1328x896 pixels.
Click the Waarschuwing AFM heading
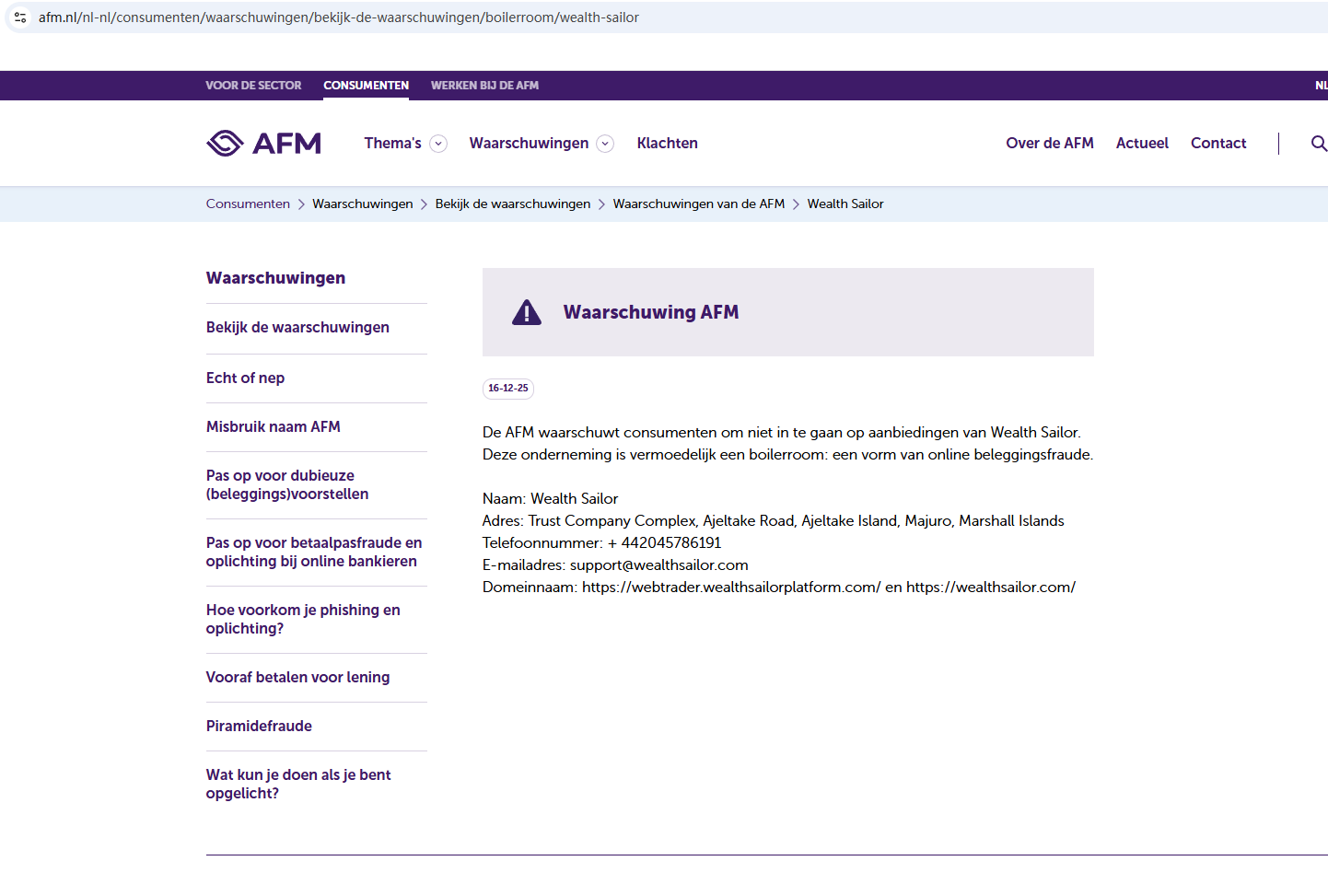pos(651,312)
